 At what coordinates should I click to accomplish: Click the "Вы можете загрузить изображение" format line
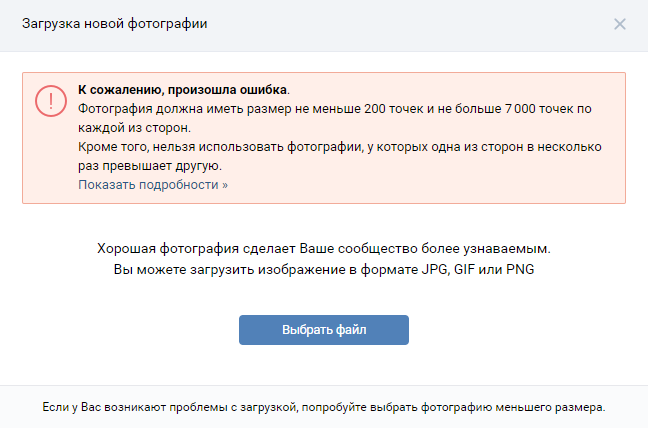(x=324, y=269)
